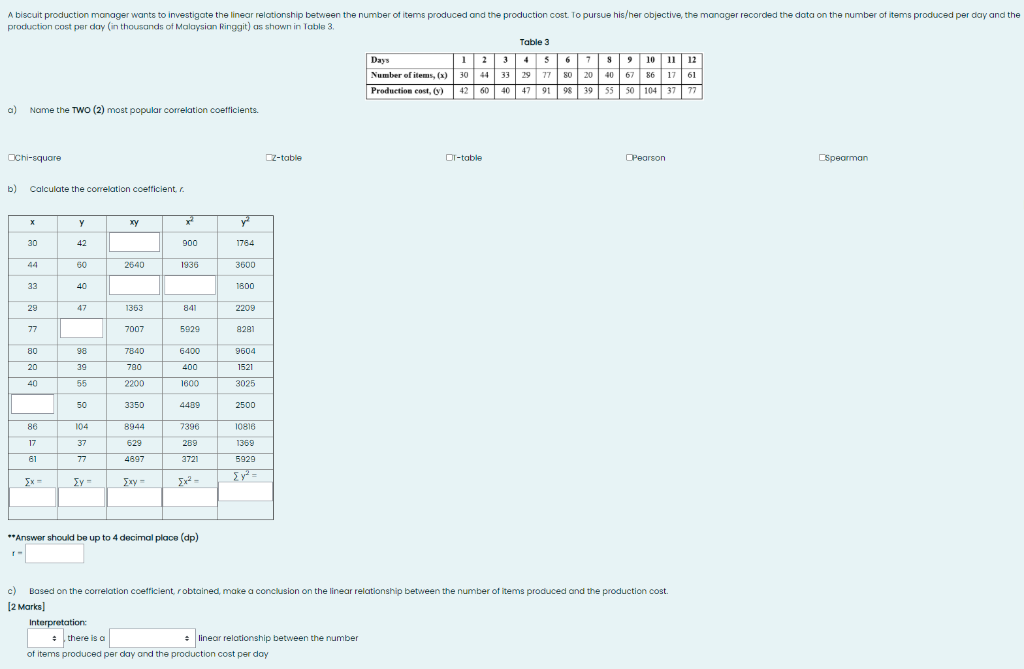Click the y input for row x=77
This screenshot has width=1024, height=669.
click(82, 329)
